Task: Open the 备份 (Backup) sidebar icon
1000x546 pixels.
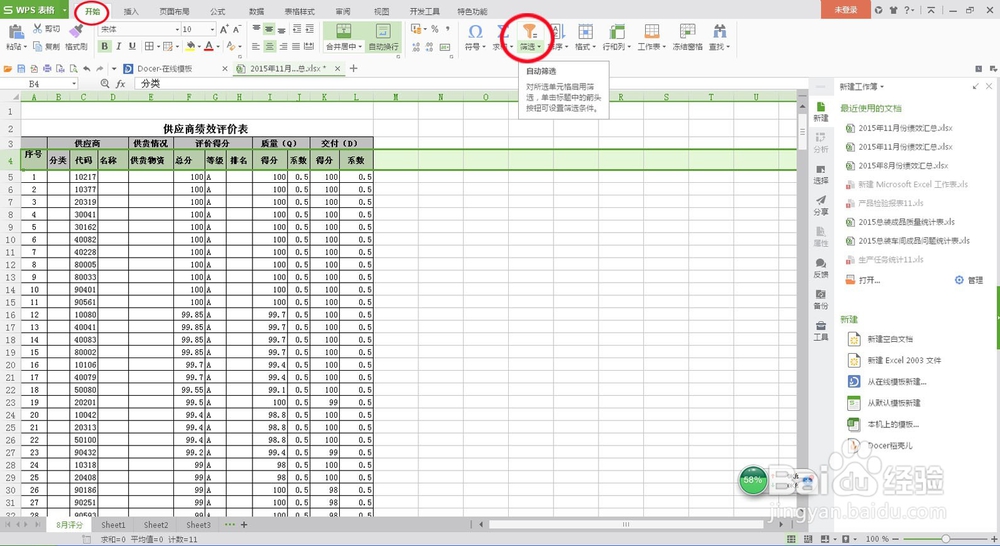Action: point(821,299)
